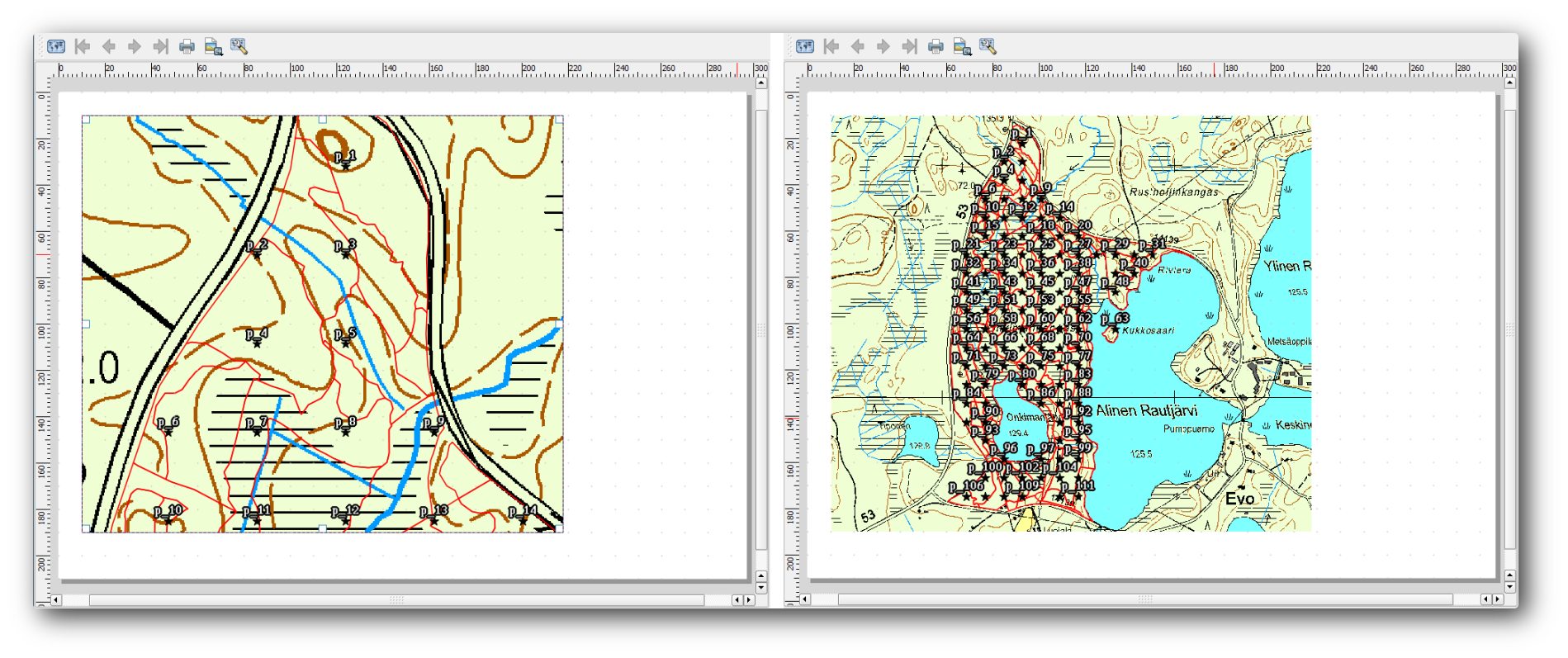The image size is (1568, 658).
Task: Click left composer vertical scrollbar down arrow
Action: click(x=760, y=588)
